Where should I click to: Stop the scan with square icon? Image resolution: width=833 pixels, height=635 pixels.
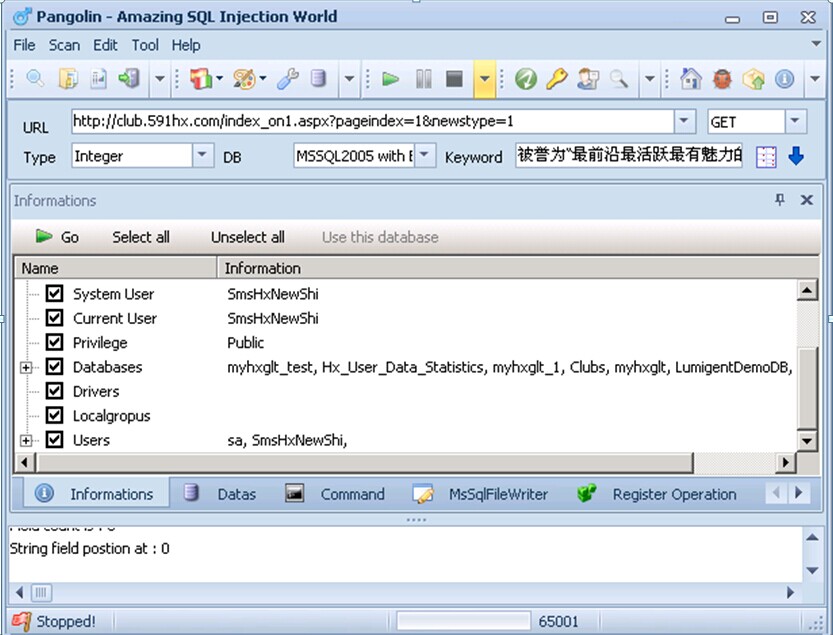pos(454,79)
